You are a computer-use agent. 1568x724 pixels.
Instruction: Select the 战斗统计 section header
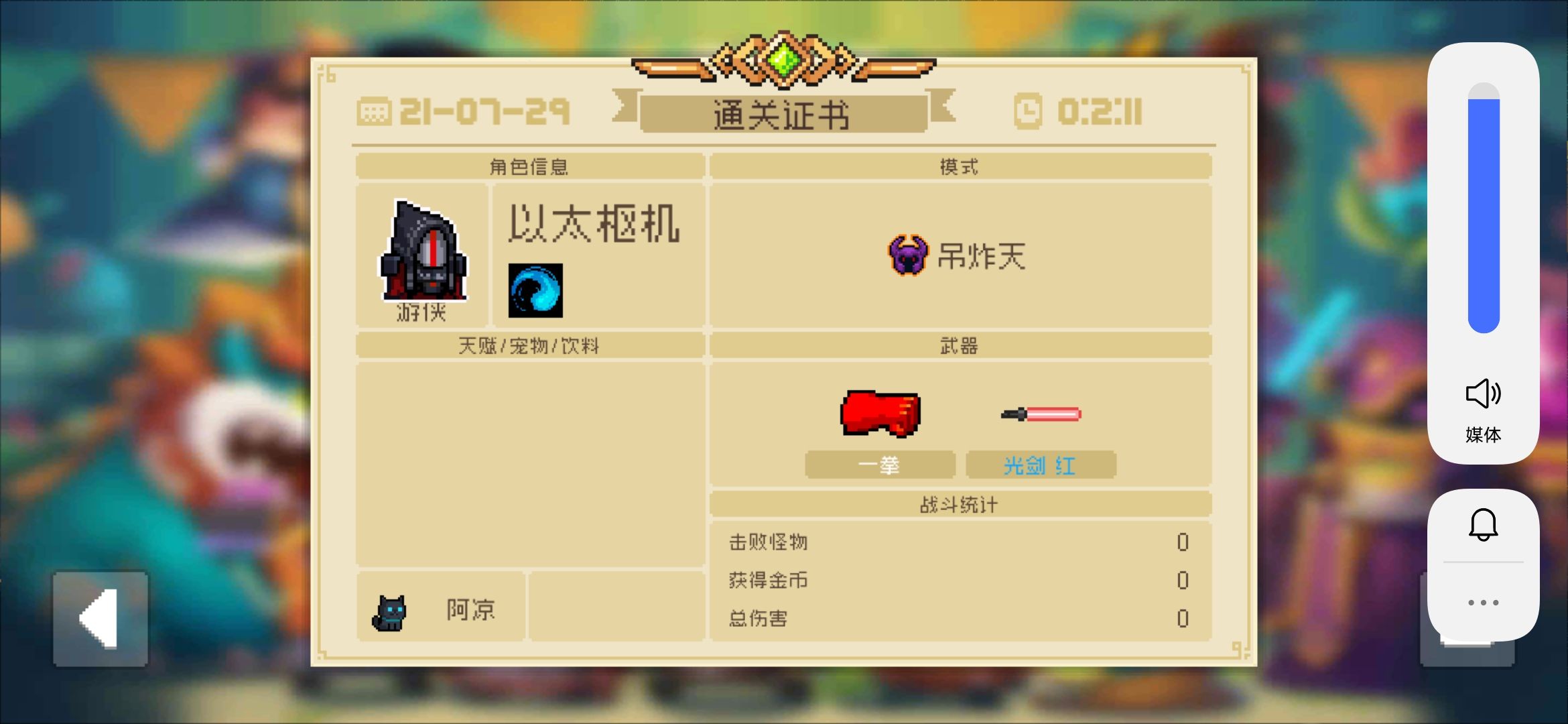pos(960,505)
